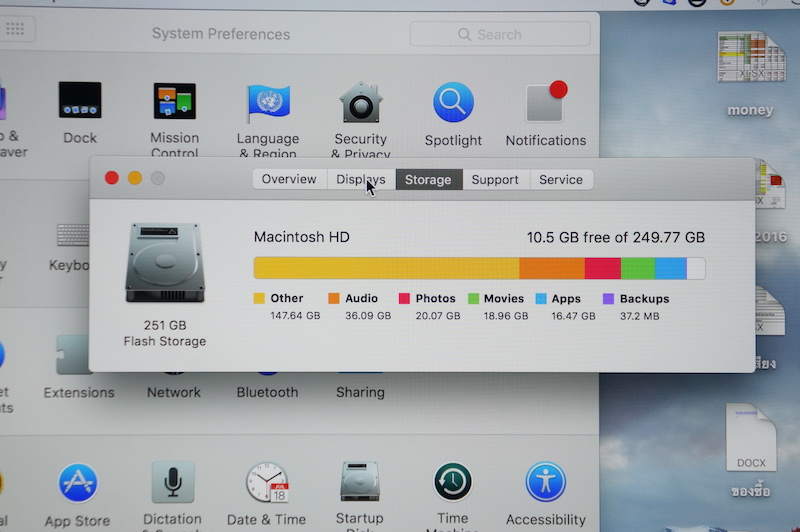Screen dimensions: 800x532
Task: Open the Network preferences label
Action: (173, 392)
